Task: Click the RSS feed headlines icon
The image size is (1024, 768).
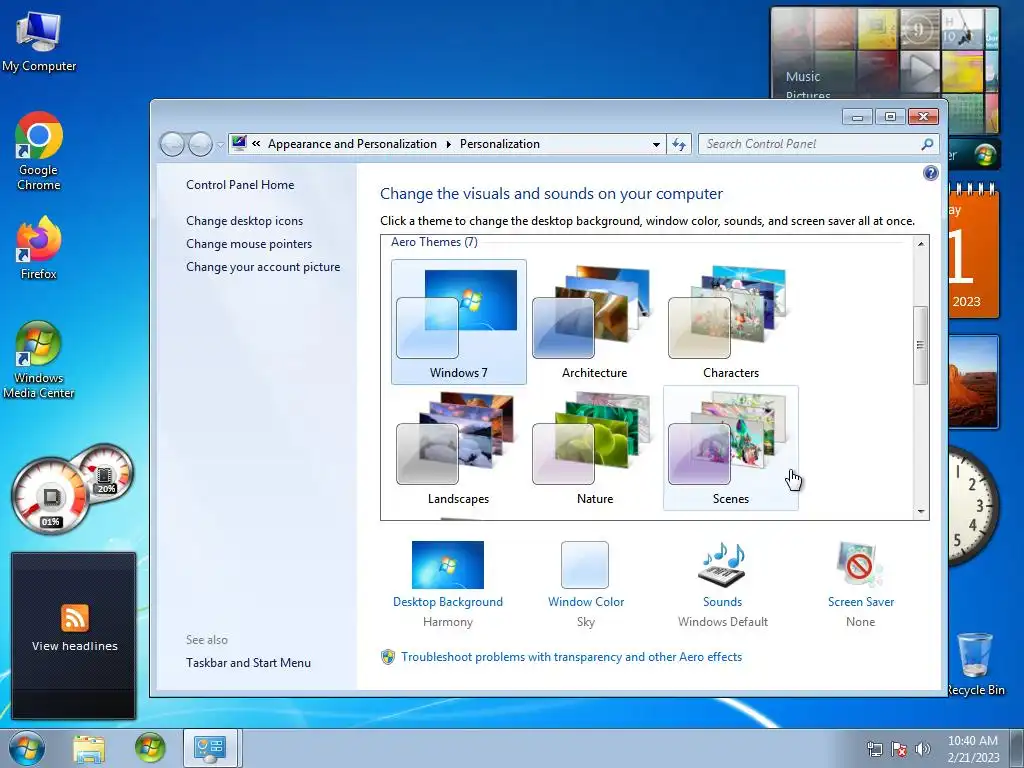Action: tap(74, 618)
